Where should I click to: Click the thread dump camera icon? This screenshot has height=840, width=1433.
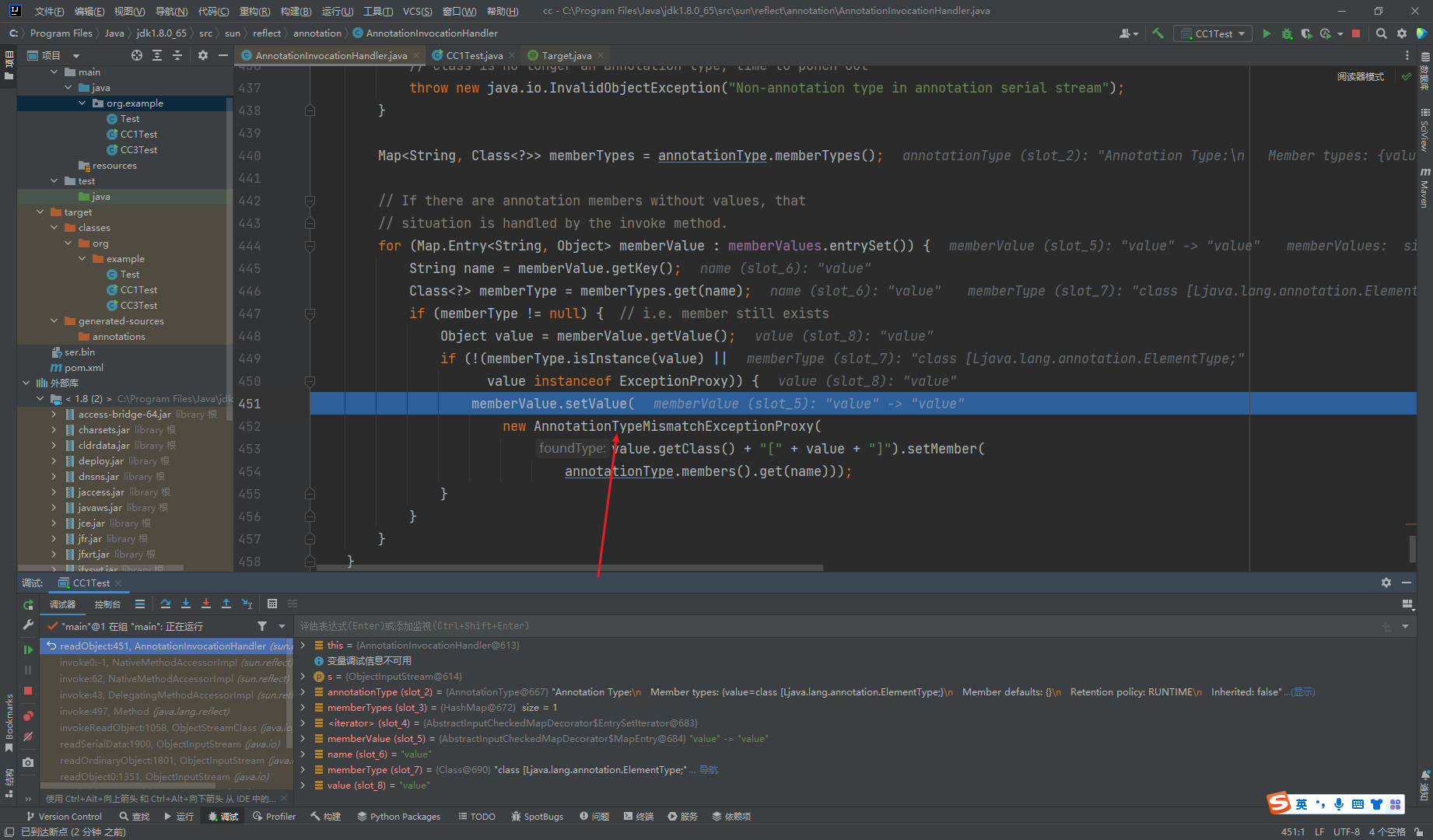pyautogui.click(x=28, y=762)
